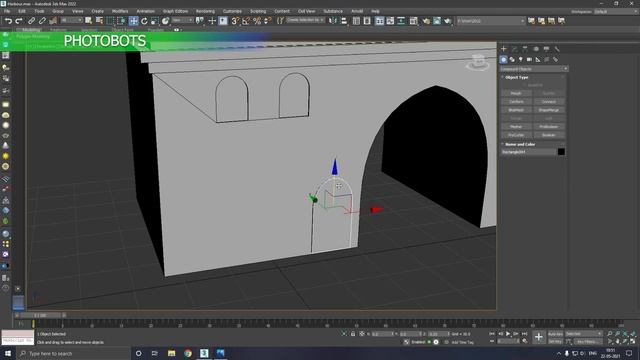Open the Create tab in the command panel
This screenshot has width=640, height=360.
coord(504,49)
